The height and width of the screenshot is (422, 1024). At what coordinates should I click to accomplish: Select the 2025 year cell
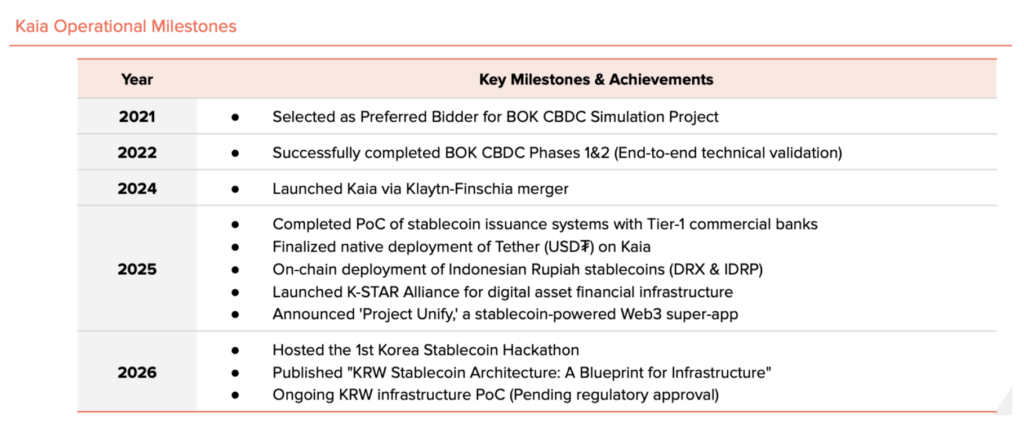(137, 268)
